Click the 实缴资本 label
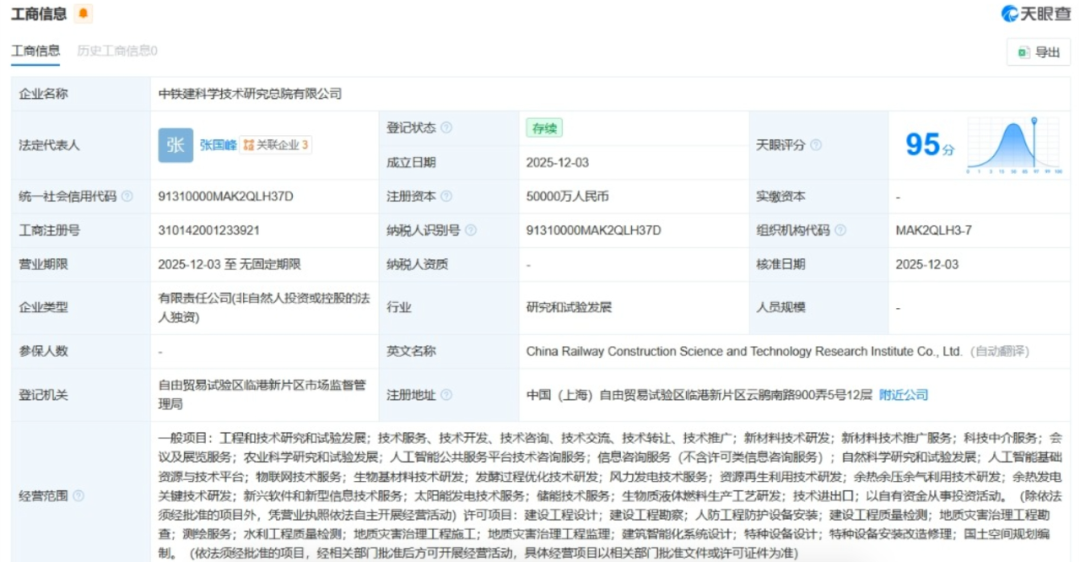The image size is (1080, 562). click(780, 196)
